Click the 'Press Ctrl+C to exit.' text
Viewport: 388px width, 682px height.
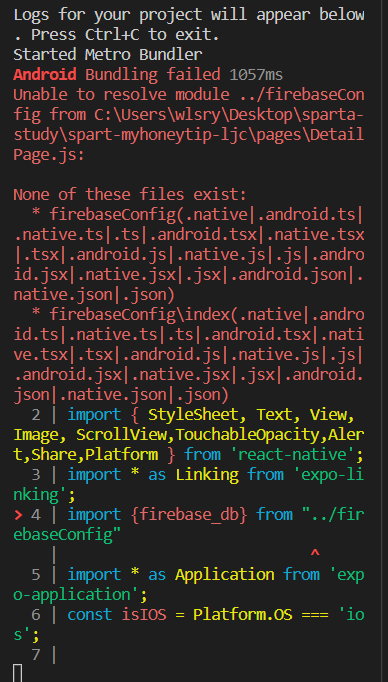[125, 35]
